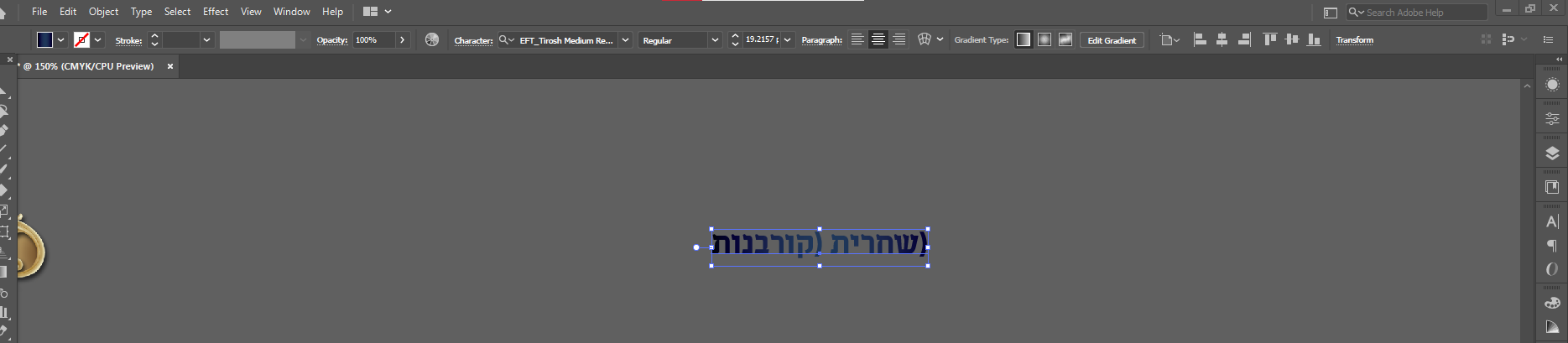Open the Properties sliders panel icon

1552,119
